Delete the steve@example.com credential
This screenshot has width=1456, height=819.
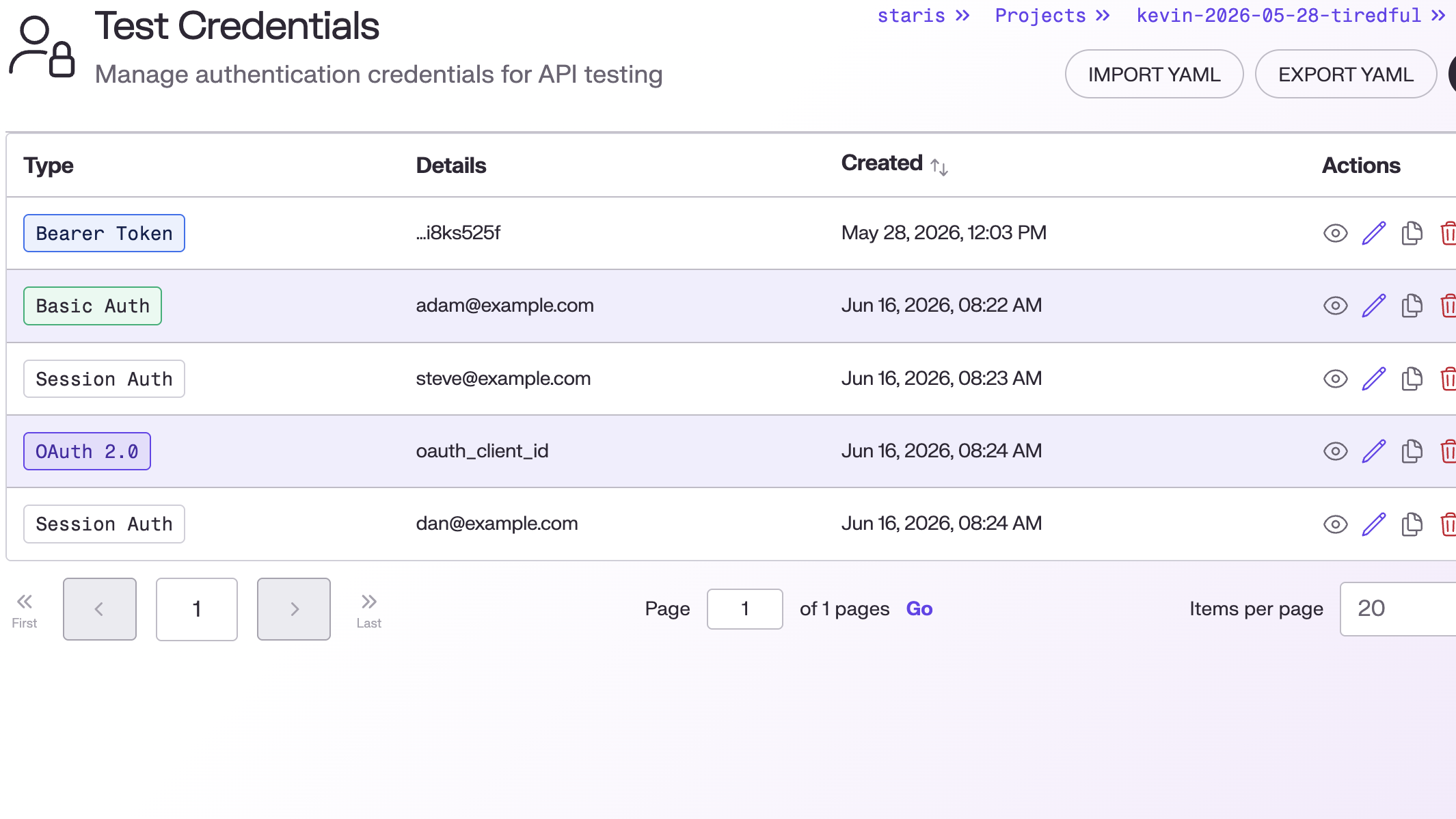pos(1448,379)
